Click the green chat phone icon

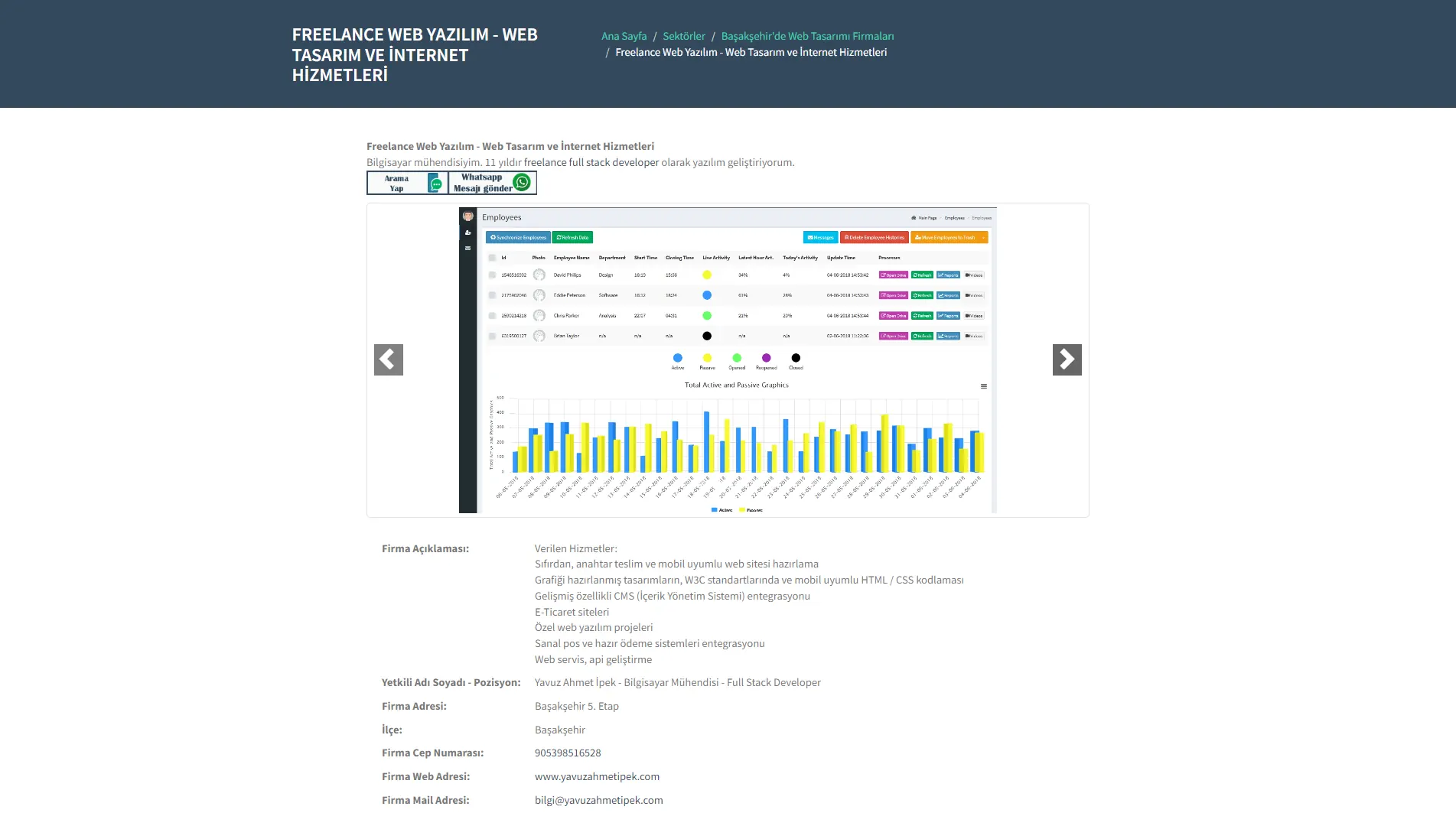pos(435,183)
